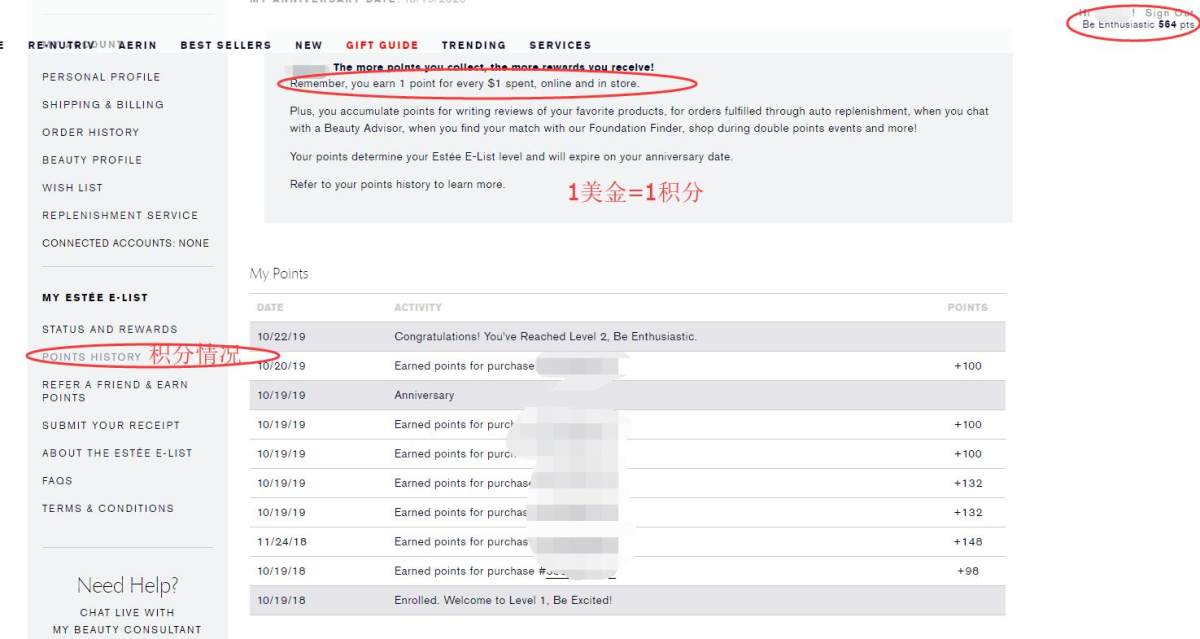Click the My Estée E-List sidebar heading

click(x=95, y=298)
